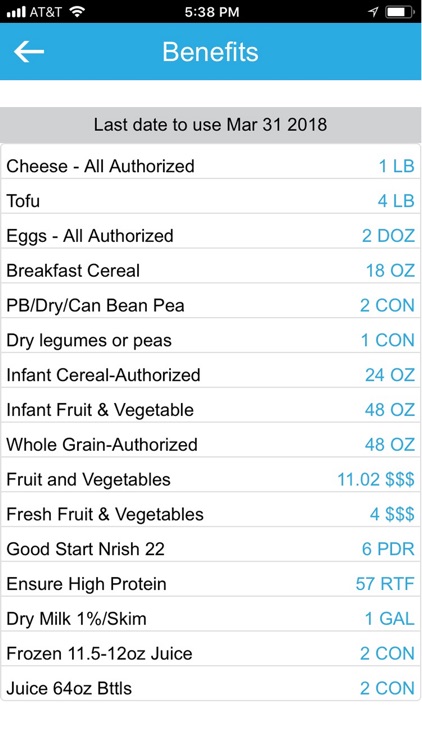This screenshot has width=422, height=750.
Task: Select the Tofu benefit row
Action: point(211,201)
